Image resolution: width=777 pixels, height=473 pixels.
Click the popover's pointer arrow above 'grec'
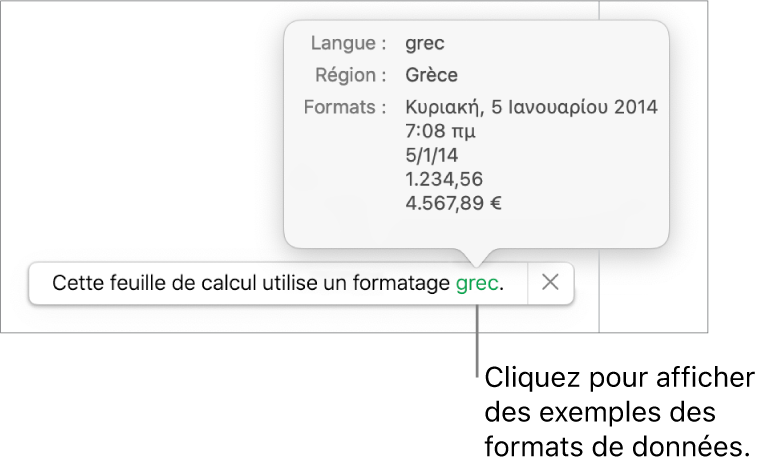point(477,256)
